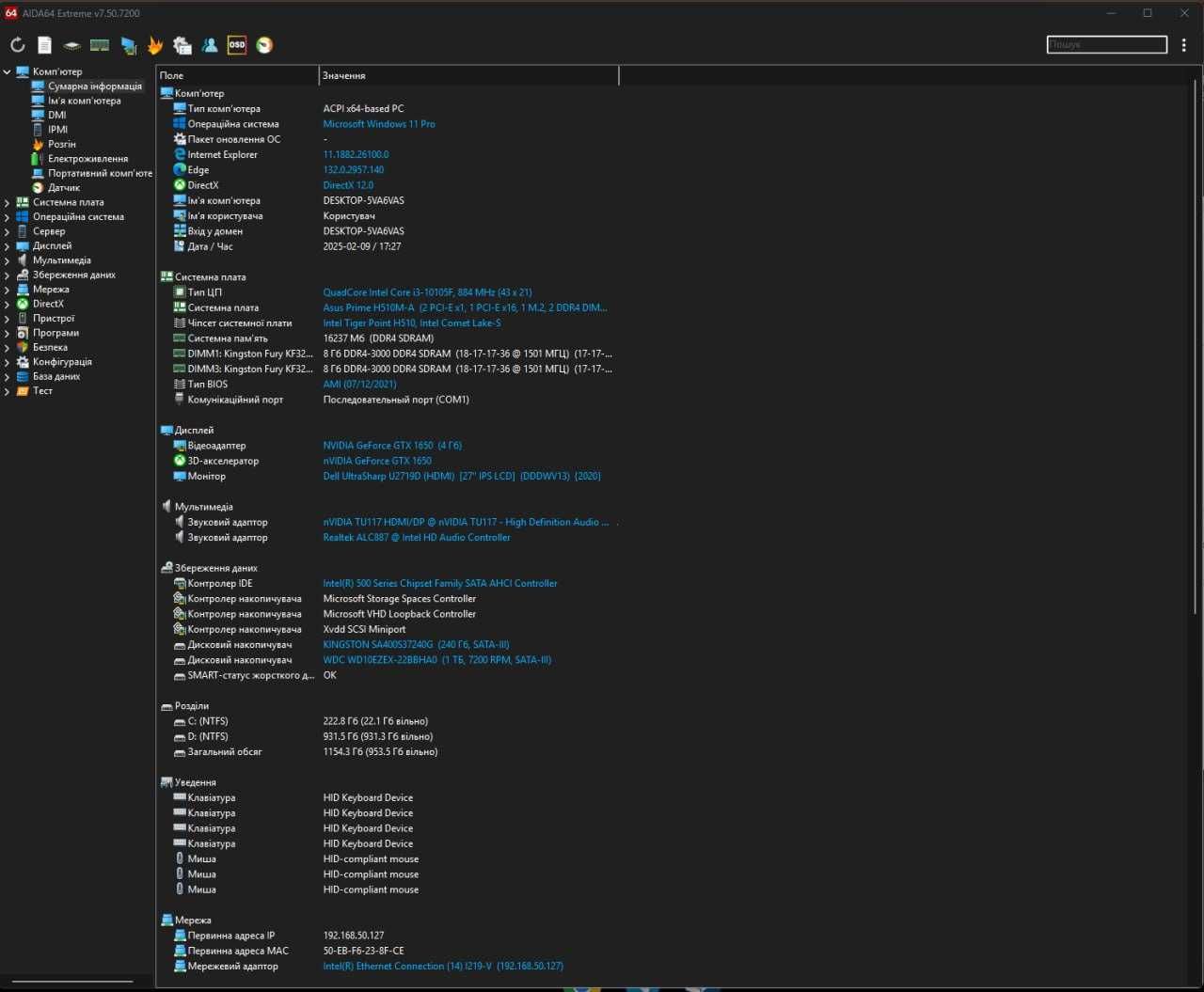Screen dimensions: 1204x992
Task: Click into the search field
Action: [1107, 44]
